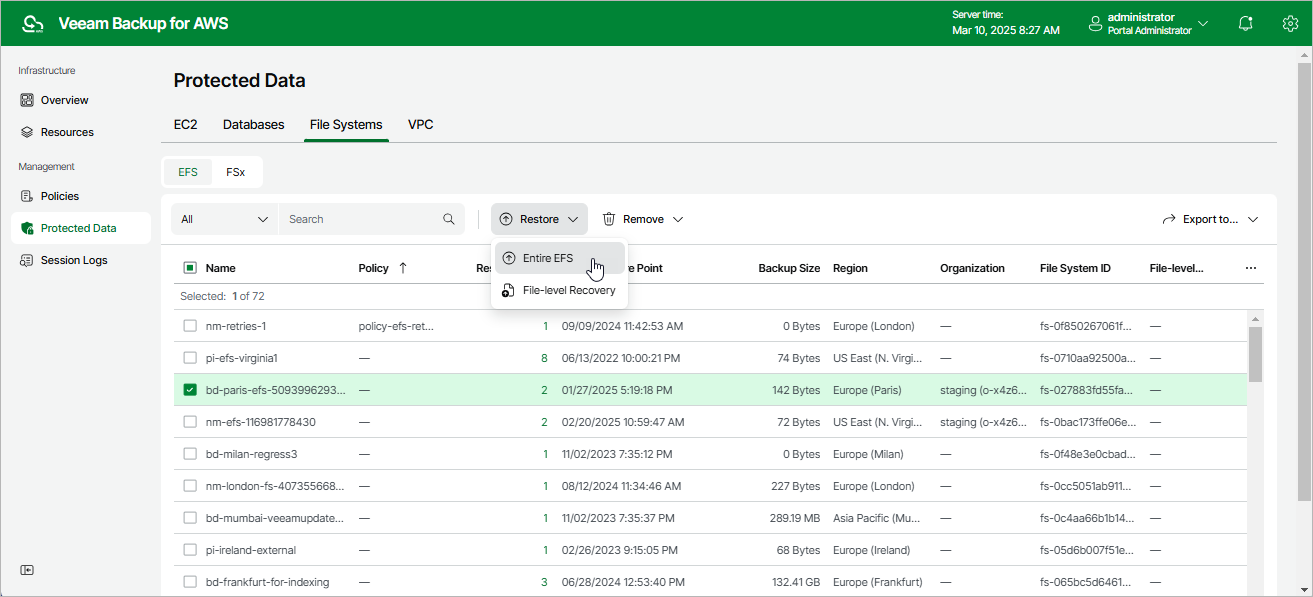The width and height of the screenshot is (1313, 597).
Task: Uncheck the bd-paris-efs row checkbox
Action: point(190,390)
